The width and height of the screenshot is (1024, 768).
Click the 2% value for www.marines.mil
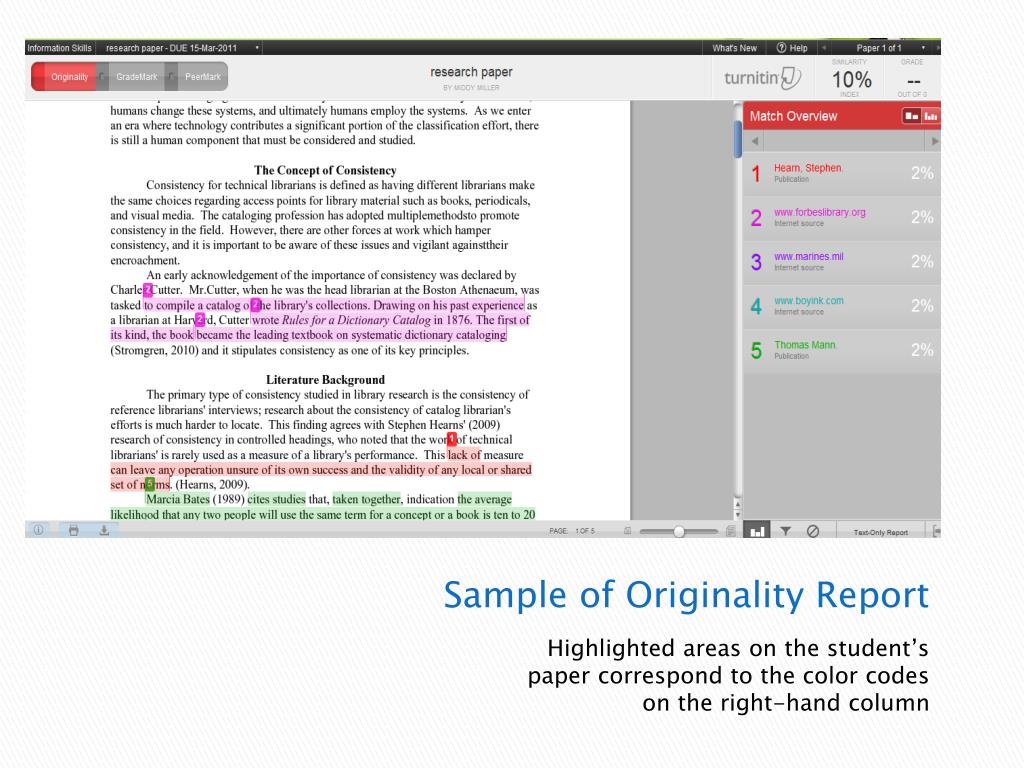click(x=922, y=262)
